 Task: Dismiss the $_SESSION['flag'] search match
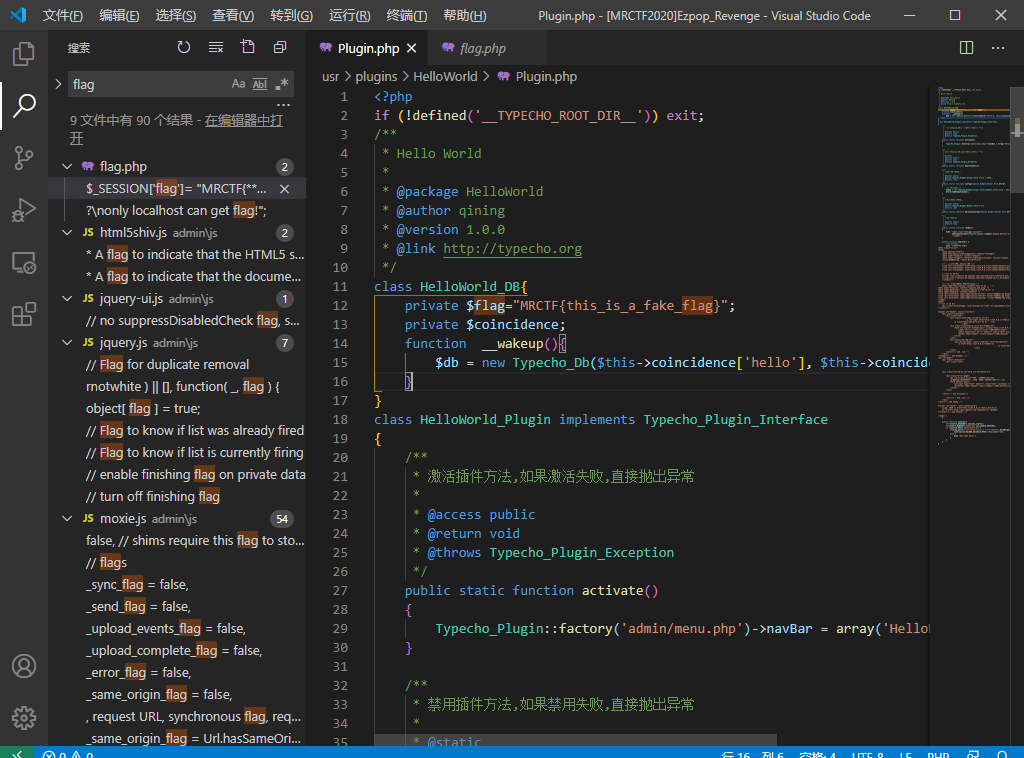tap(285, 189)
